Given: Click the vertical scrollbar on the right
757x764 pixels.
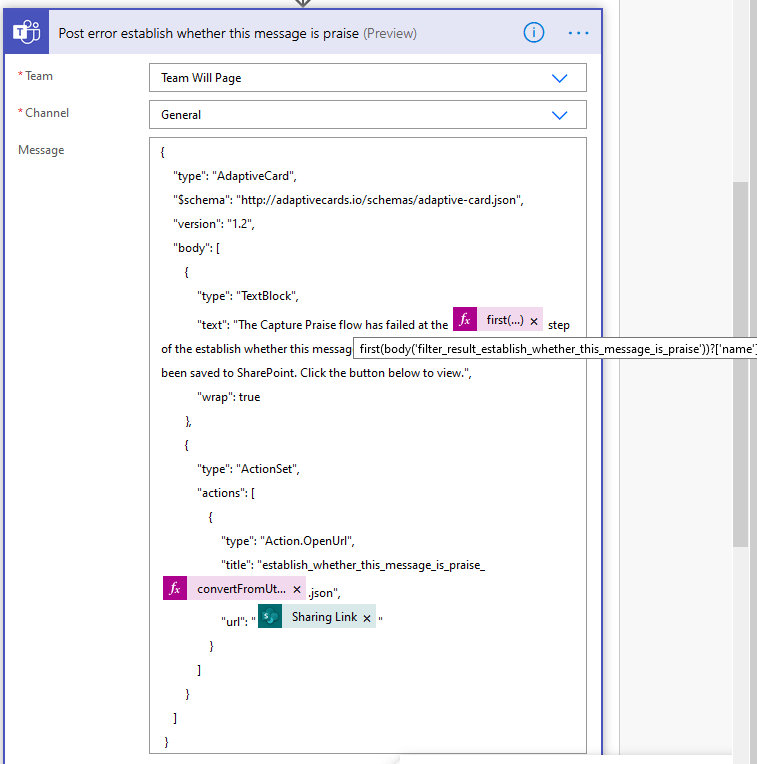Looking at the screenshot, I should (x=740, y=360).
